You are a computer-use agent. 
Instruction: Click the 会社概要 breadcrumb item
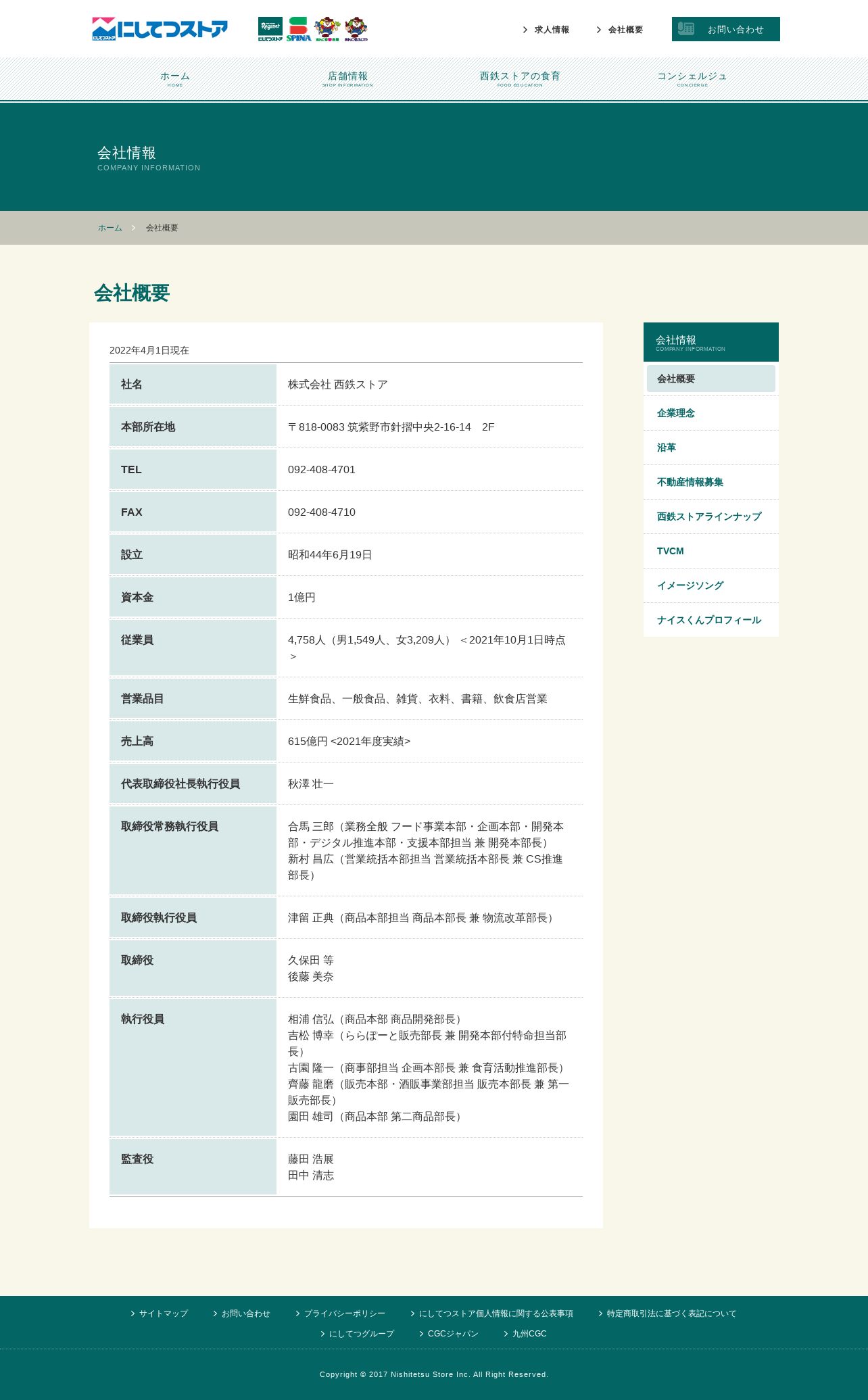[x=162, y=228]
